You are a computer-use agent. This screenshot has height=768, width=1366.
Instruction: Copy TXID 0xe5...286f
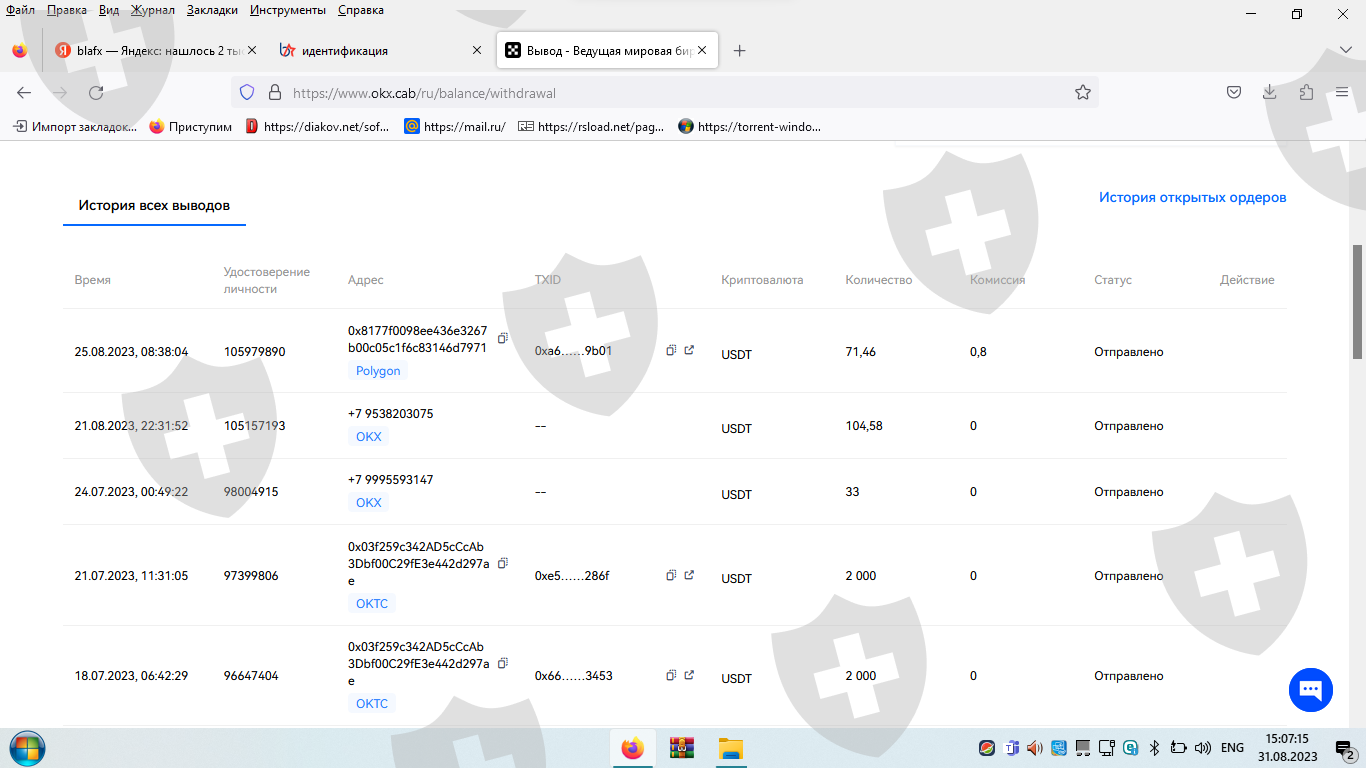(671, 576)
